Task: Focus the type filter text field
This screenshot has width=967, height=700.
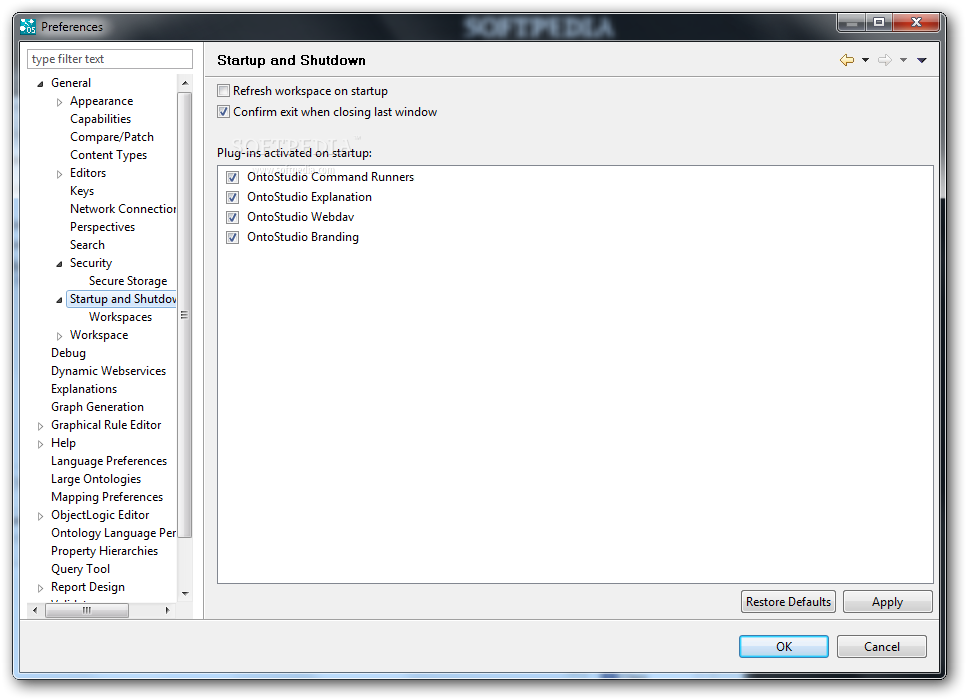Action: pos(110,59)
